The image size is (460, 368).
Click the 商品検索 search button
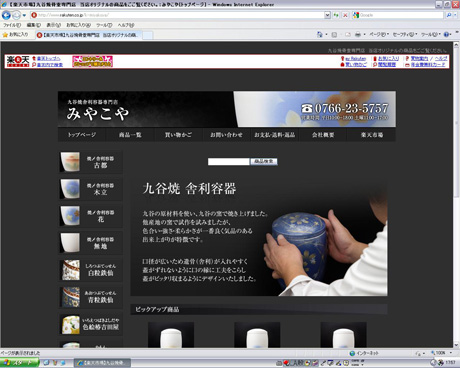[264, 161]
